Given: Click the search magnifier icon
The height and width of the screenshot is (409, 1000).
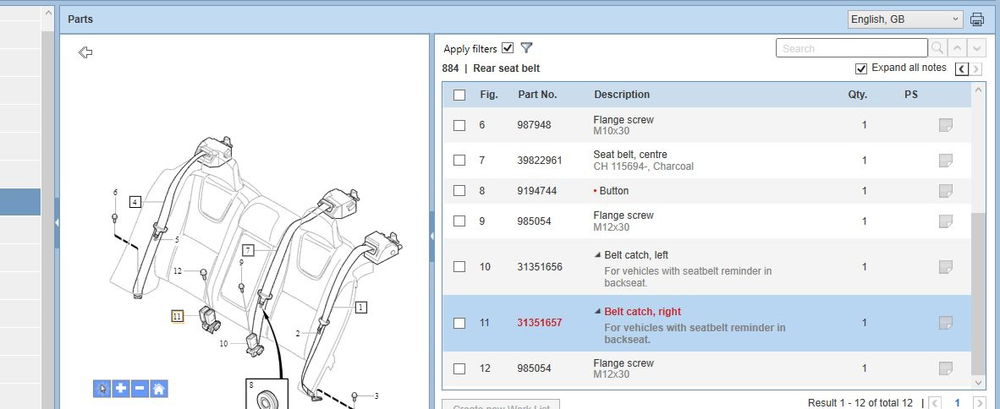Looking at the screenshot, I should tap(937, 48).
